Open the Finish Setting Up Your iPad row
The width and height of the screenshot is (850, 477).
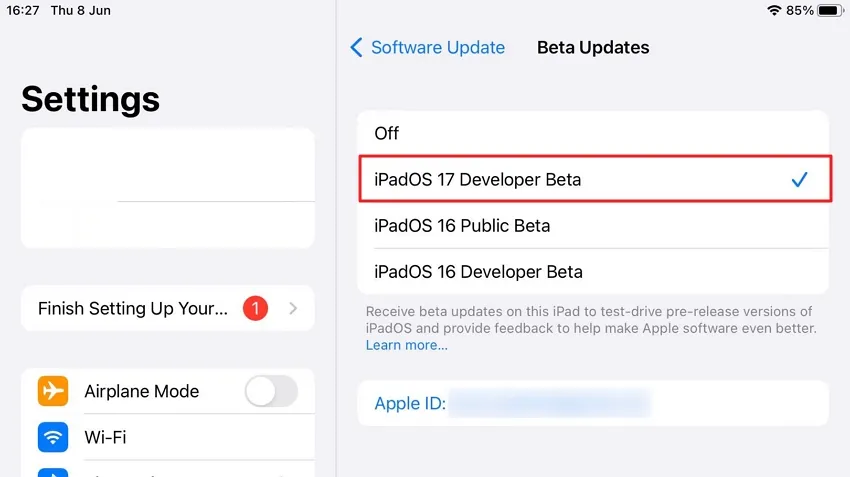pyautogui.click(x=133, y=308)
